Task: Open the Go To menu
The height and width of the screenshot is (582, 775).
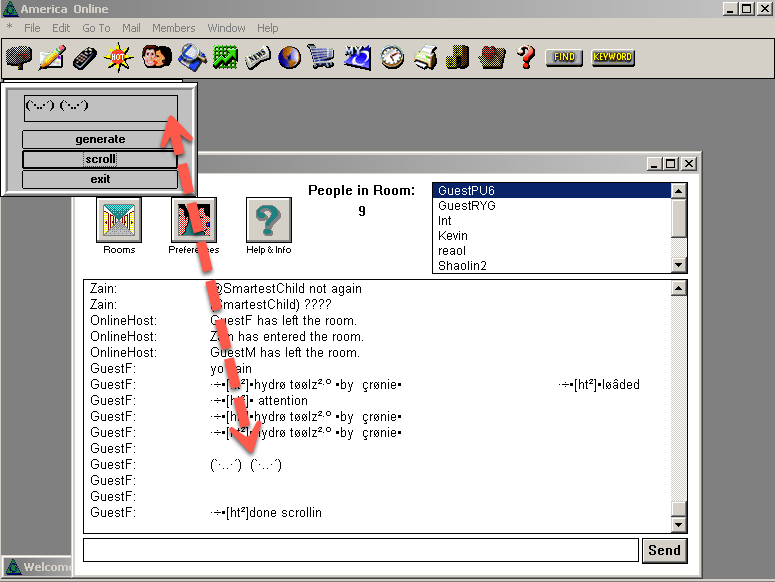Action: click(96, 28)
